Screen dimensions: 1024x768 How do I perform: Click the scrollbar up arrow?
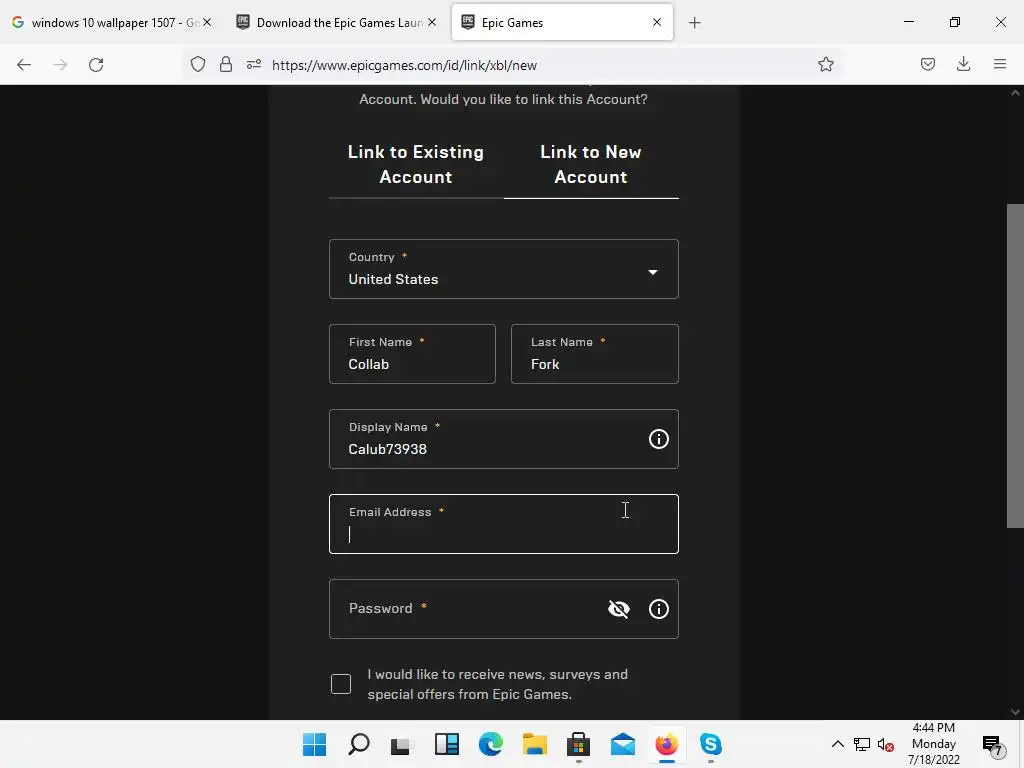click(x=1015, y=93)
